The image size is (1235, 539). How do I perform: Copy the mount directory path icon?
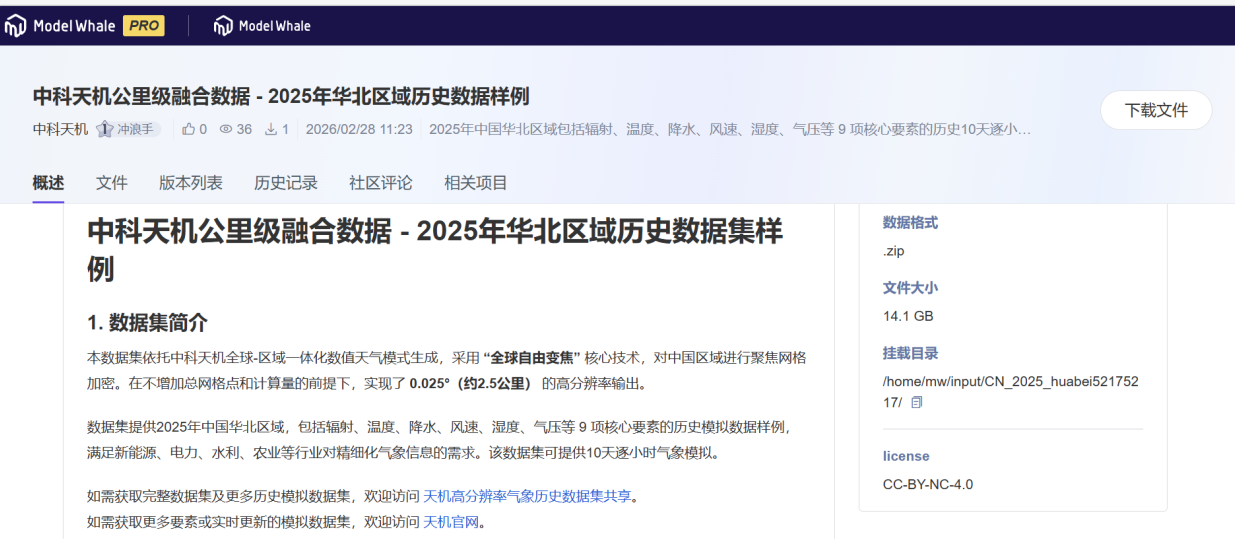[x=917, y=402]
